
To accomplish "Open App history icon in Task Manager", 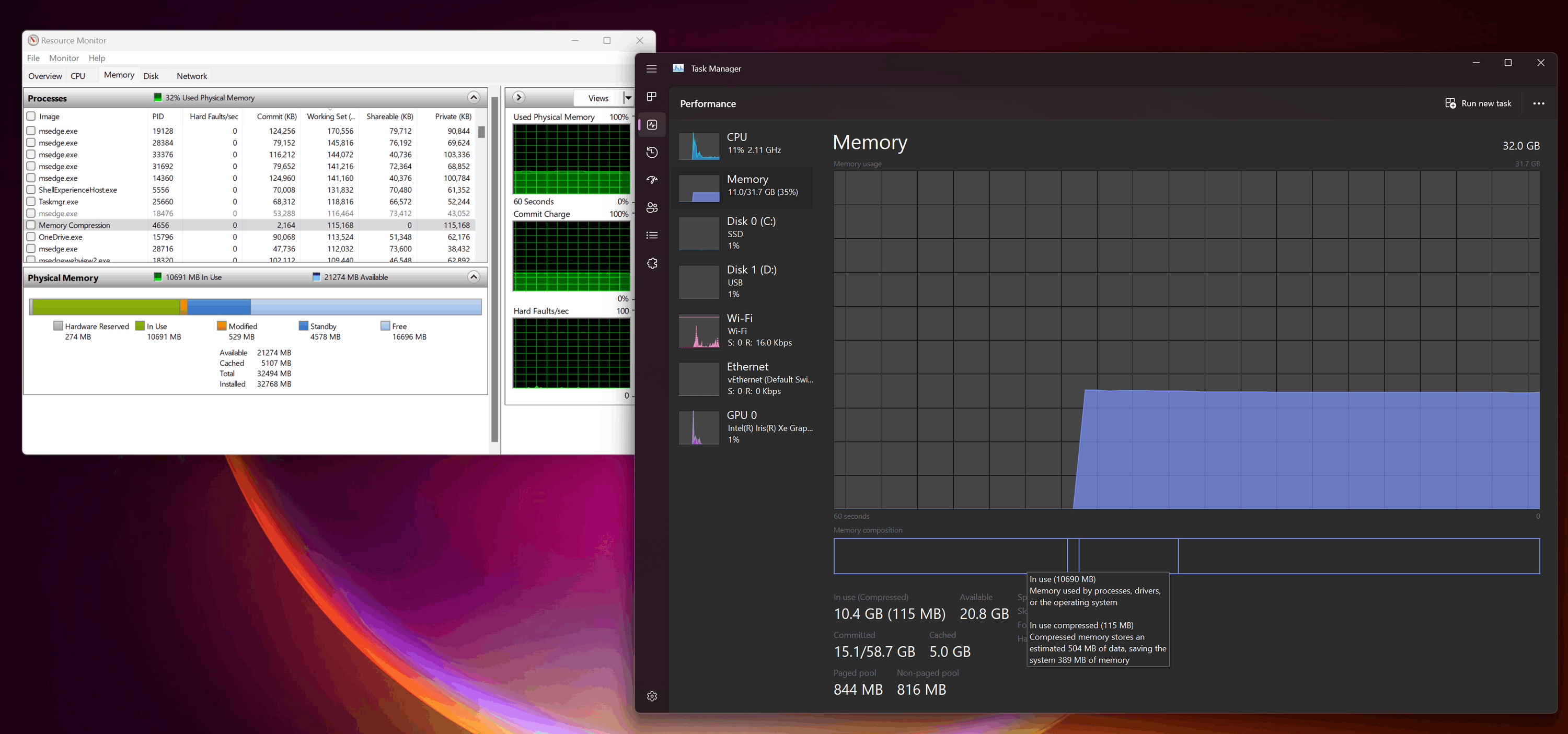I will pyautogui.click(x=652, y=152).
